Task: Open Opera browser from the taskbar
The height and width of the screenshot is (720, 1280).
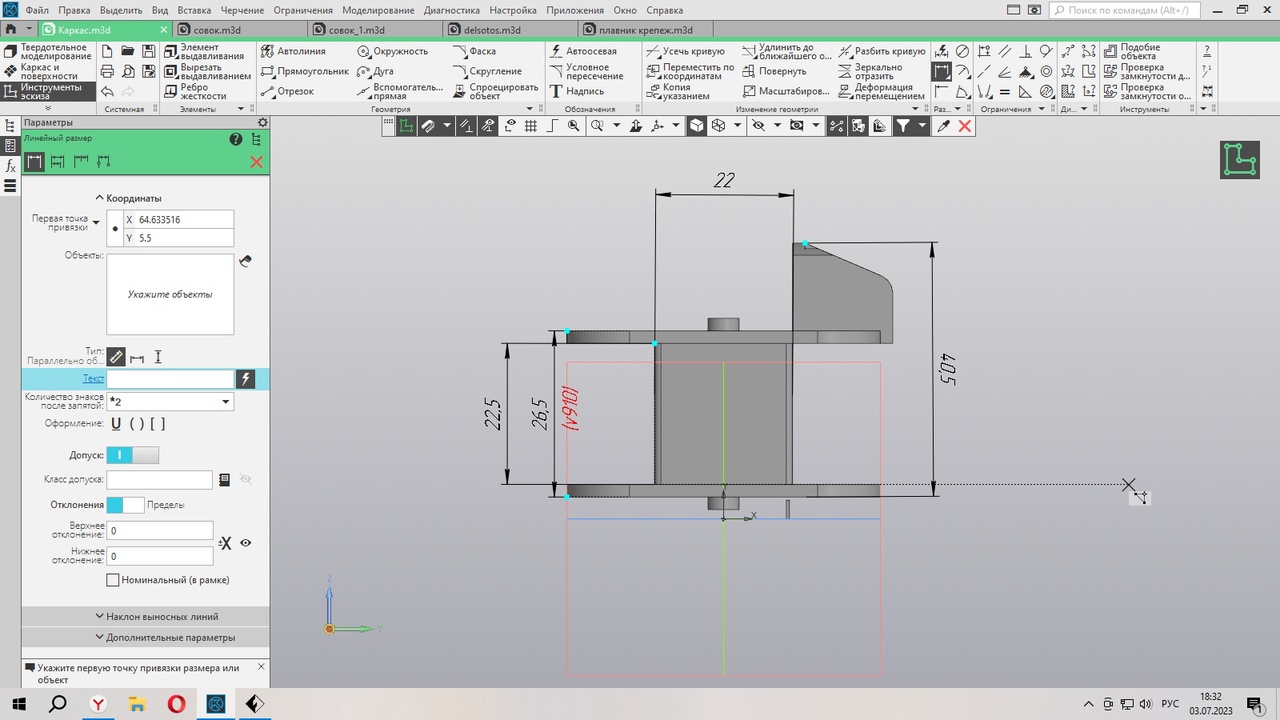Action: click(x=176, y=704)
